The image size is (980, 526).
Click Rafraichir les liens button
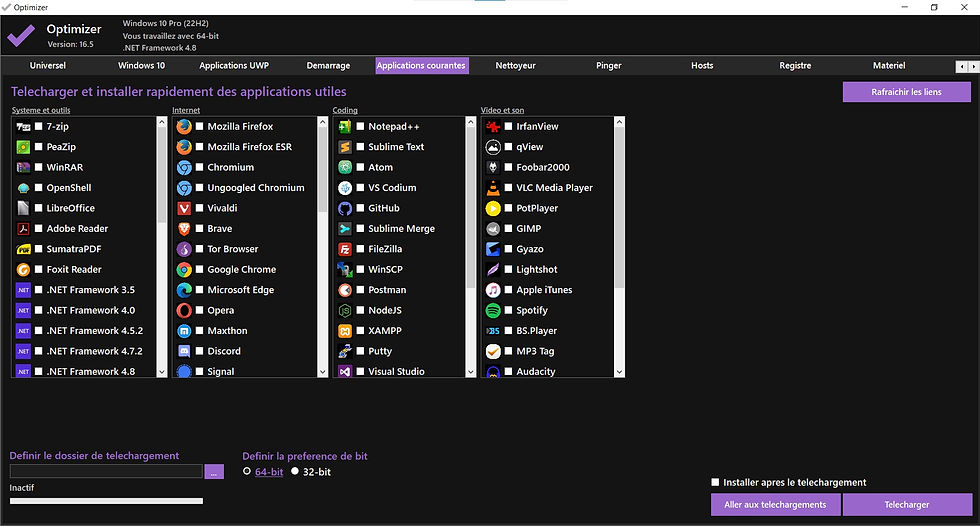click(906, 92)
